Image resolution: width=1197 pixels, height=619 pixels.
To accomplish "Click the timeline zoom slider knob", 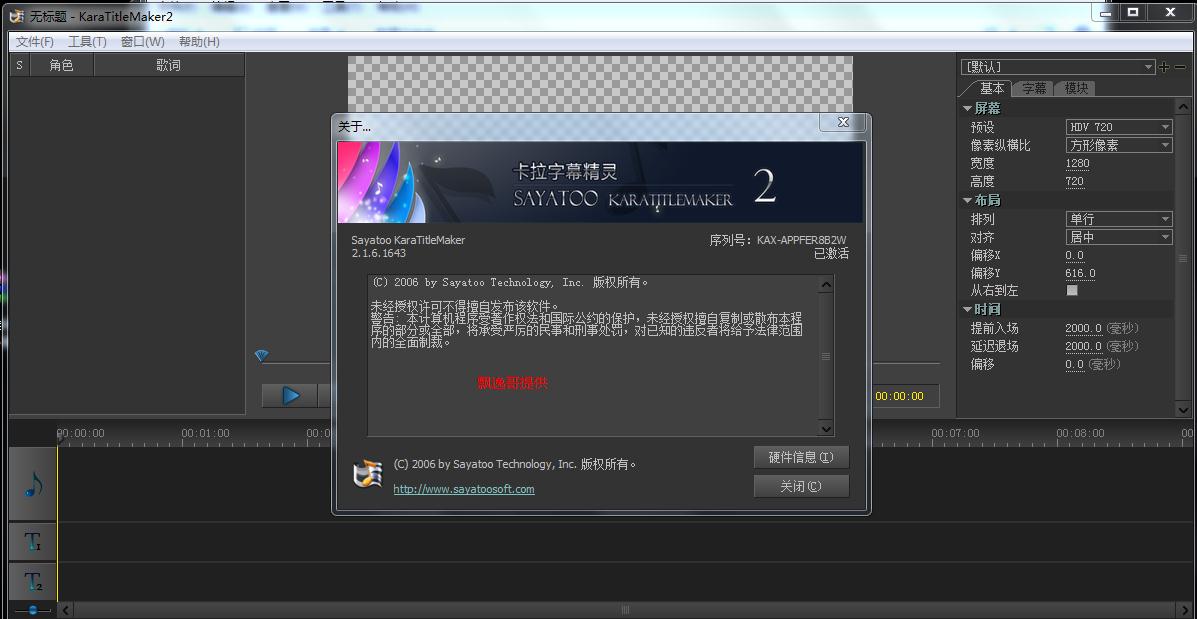I will tap(33, 610).
